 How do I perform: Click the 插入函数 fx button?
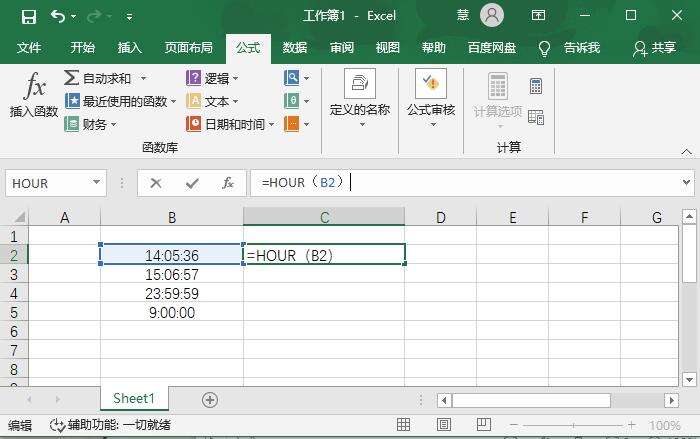tap(34, 95)
